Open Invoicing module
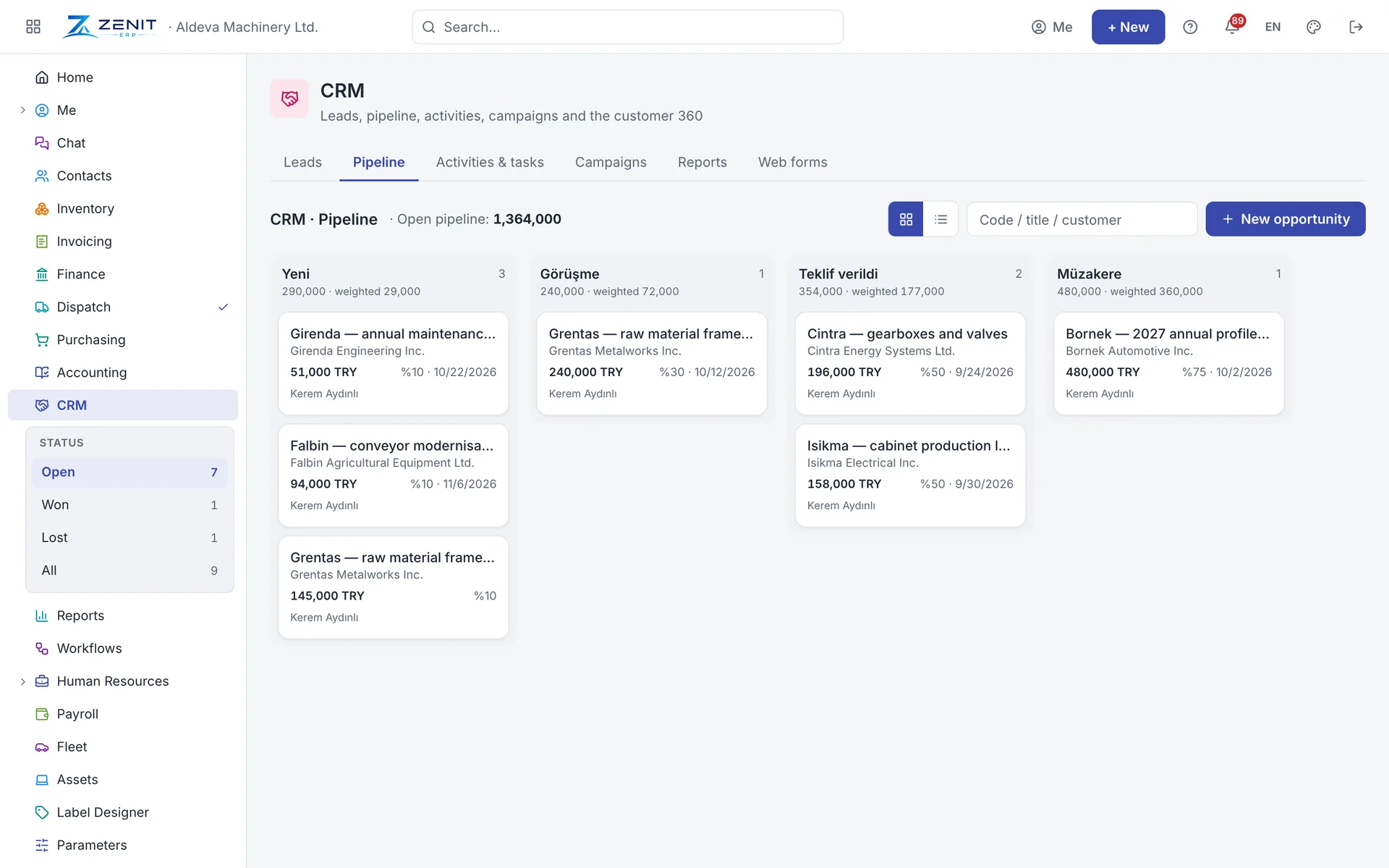The height and width of the screenshot is (868, 1389). [123, 242]
